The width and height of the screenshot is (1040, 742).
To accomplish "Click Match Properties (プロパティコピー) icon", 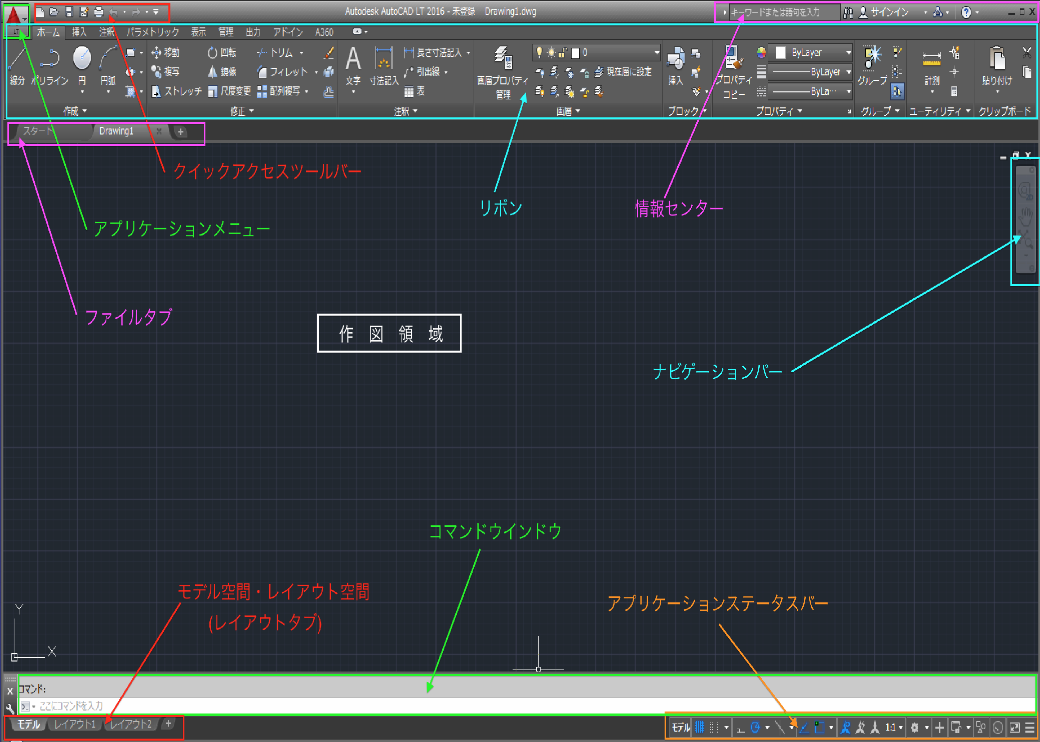I will click(734, 72).
